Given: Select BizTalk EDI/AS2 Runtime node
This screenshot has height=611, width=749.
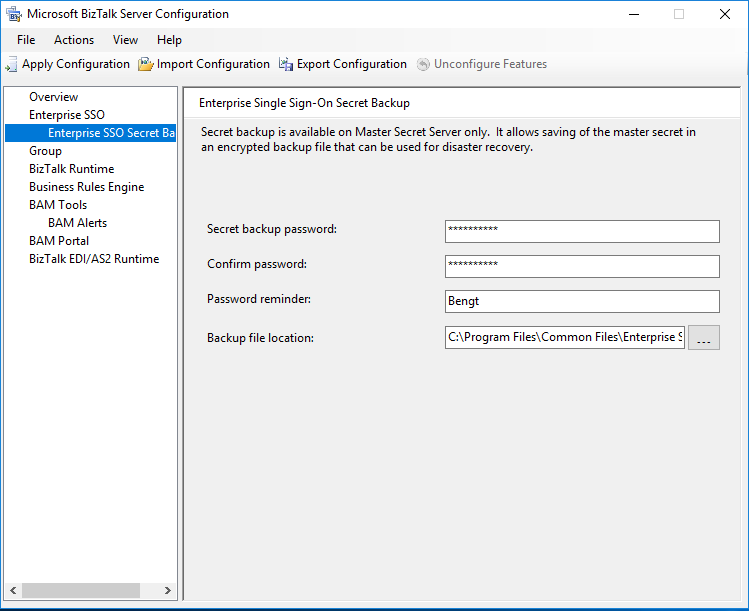Looking at the screenshot, I should [x=94, y=259].
